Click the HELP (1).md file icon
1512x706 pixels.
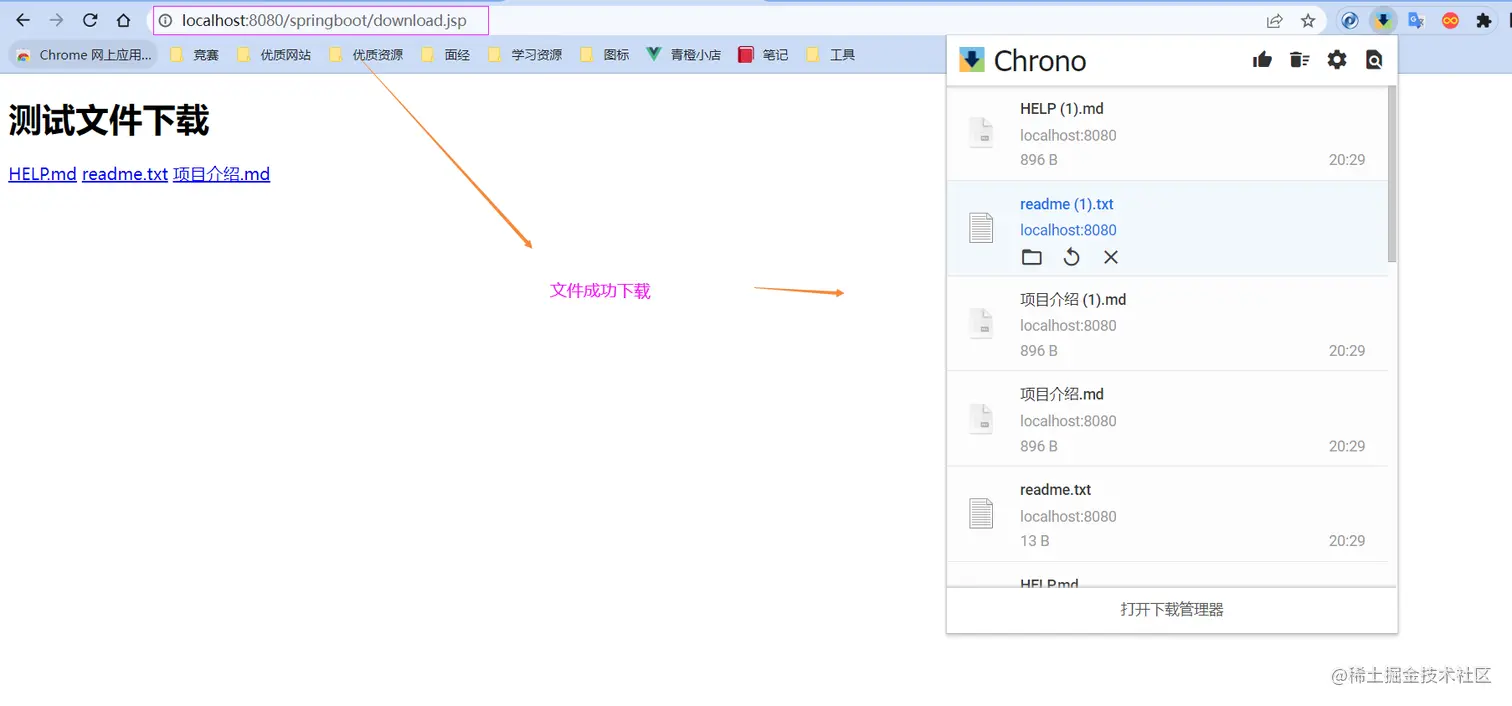981,133
